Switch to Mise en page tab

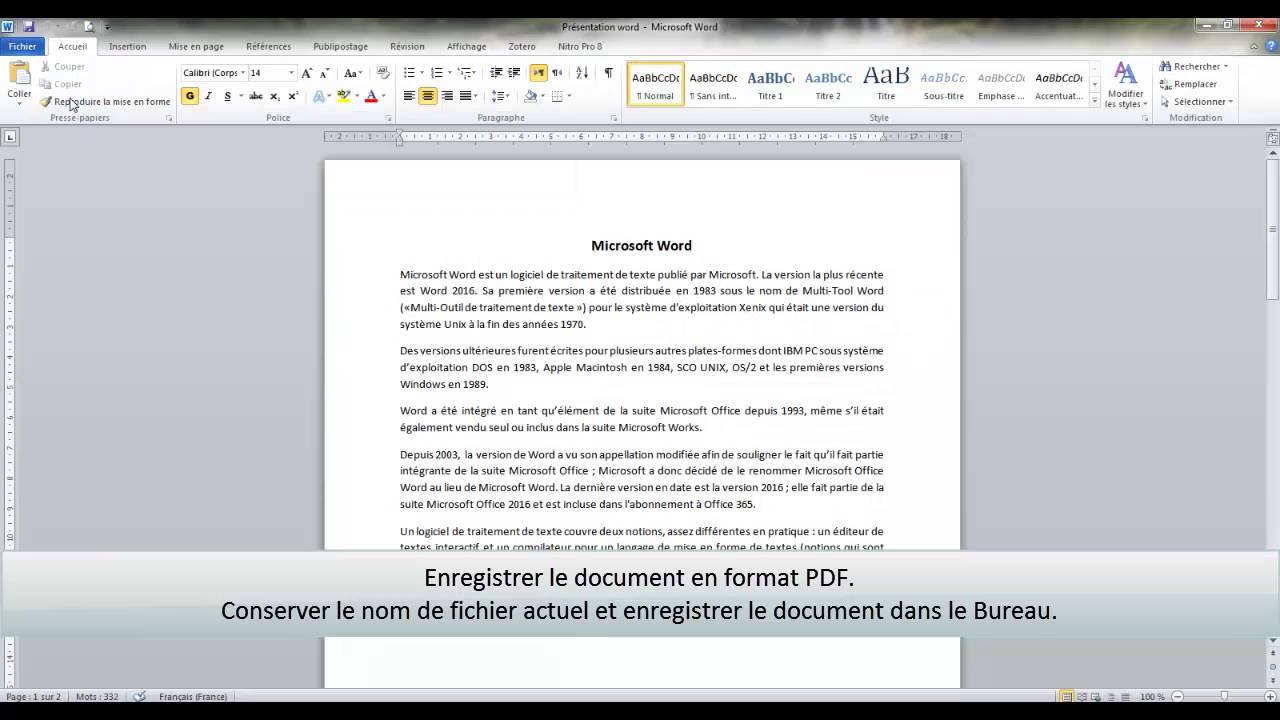point(196,46)
